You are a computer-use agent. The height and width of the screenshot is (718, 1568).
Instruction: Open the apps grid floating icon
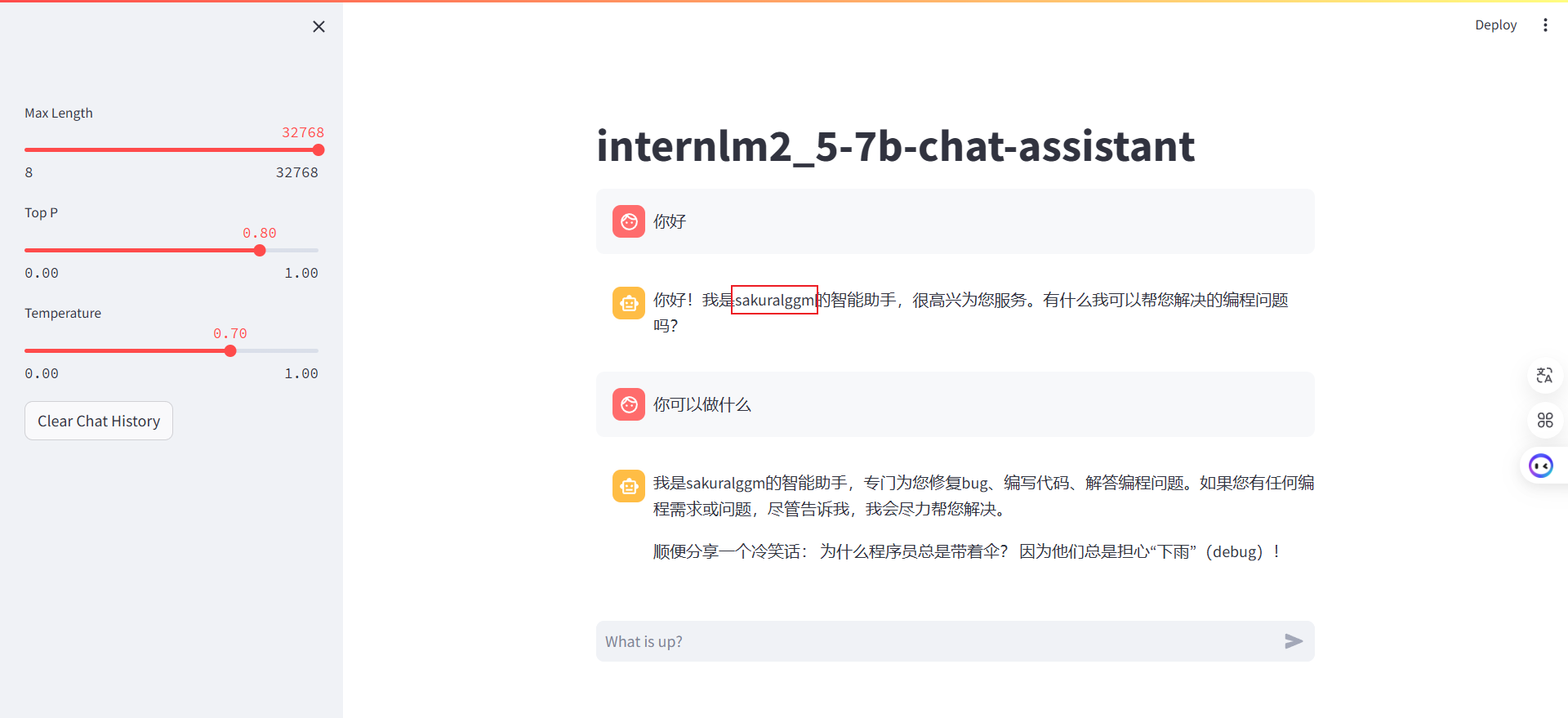[x=1544, y=420]
